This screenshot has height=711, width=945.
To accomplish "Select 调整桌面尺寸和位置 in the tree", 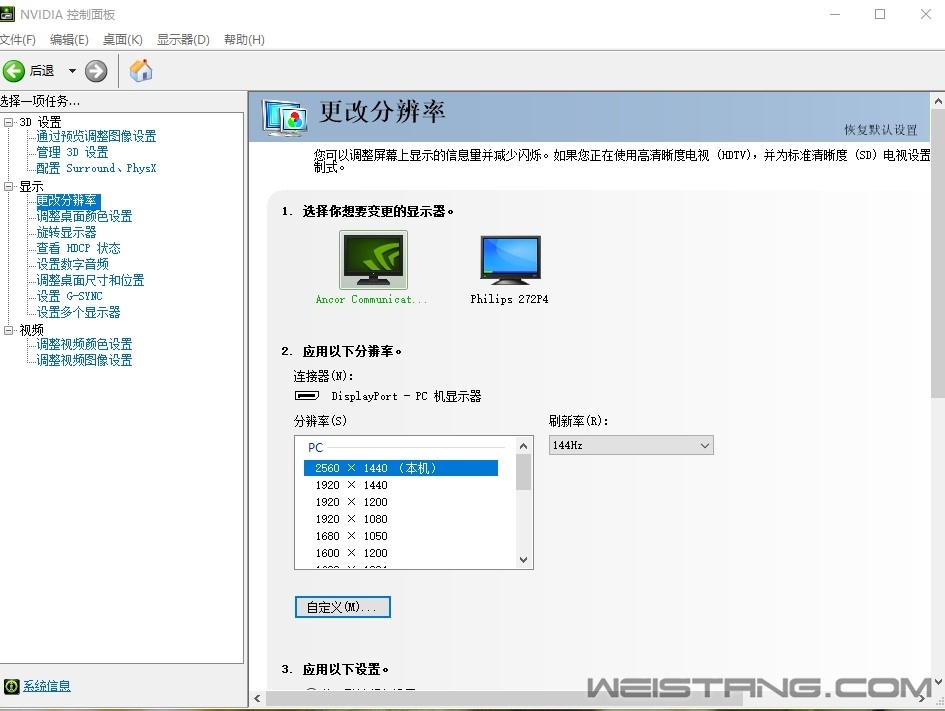I will [x=90, y=280].
